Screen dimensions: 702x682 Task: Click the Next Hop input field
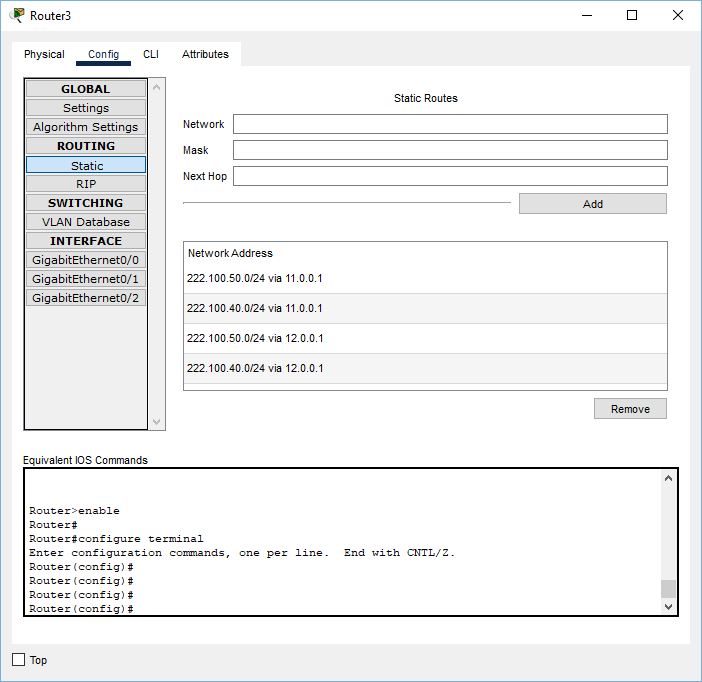(x=450, y=176)
